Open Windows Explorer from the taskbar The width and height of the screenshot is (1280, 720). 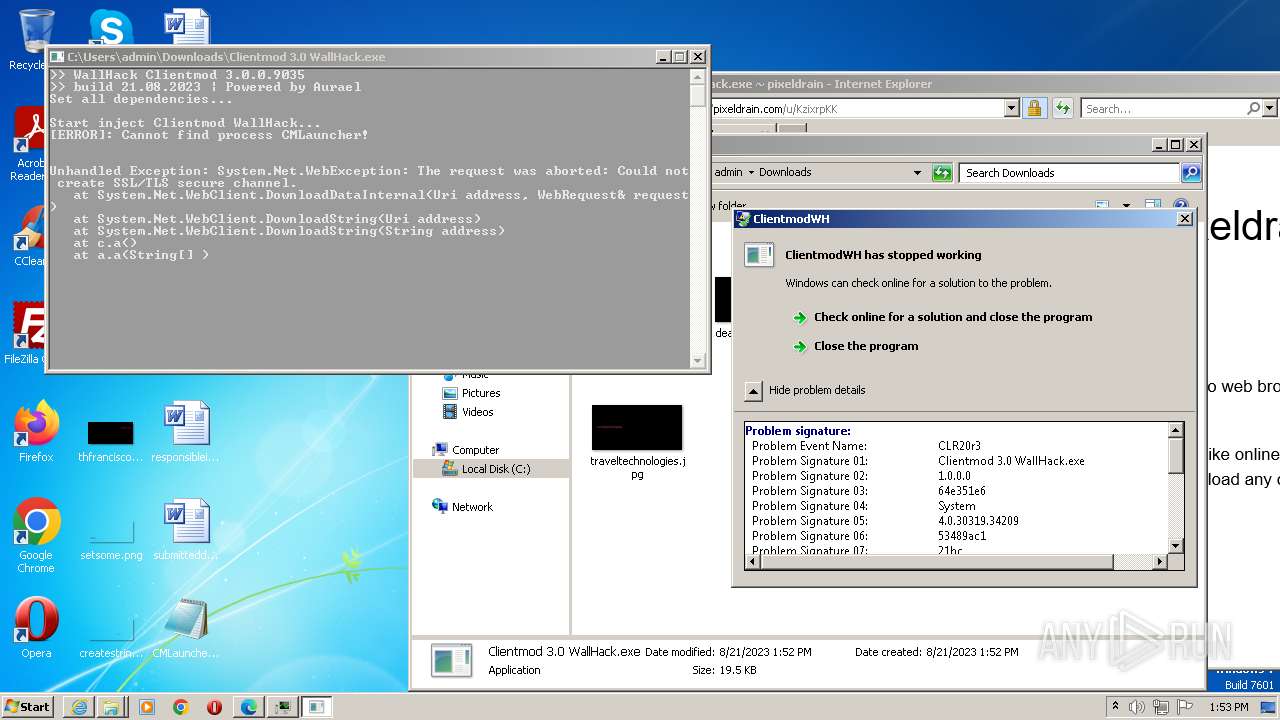tap(110, 707)
